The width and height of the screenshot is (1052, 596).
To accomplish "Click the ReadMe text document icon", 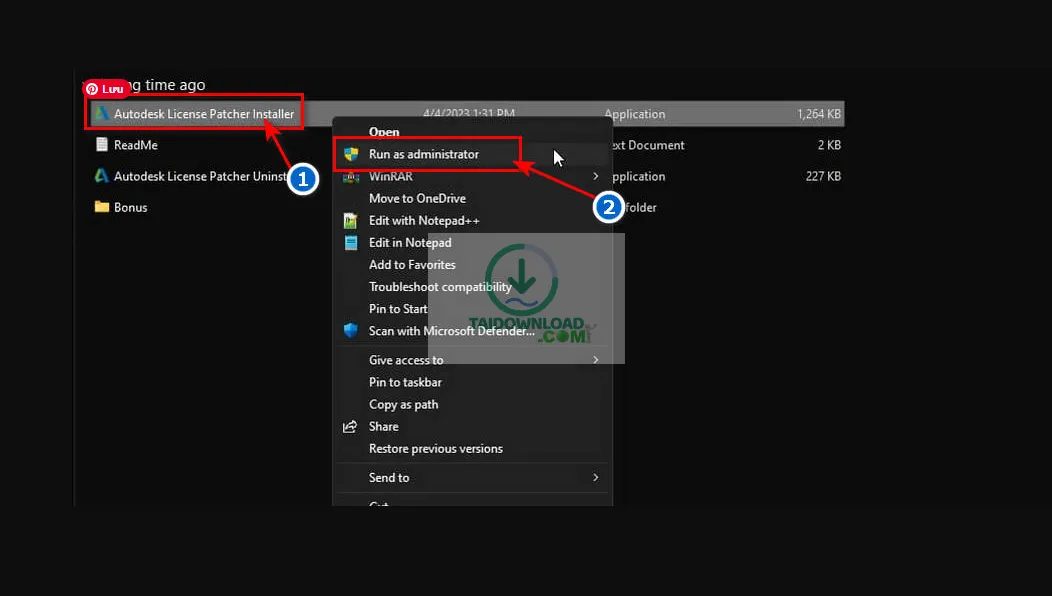I will 101,145.
